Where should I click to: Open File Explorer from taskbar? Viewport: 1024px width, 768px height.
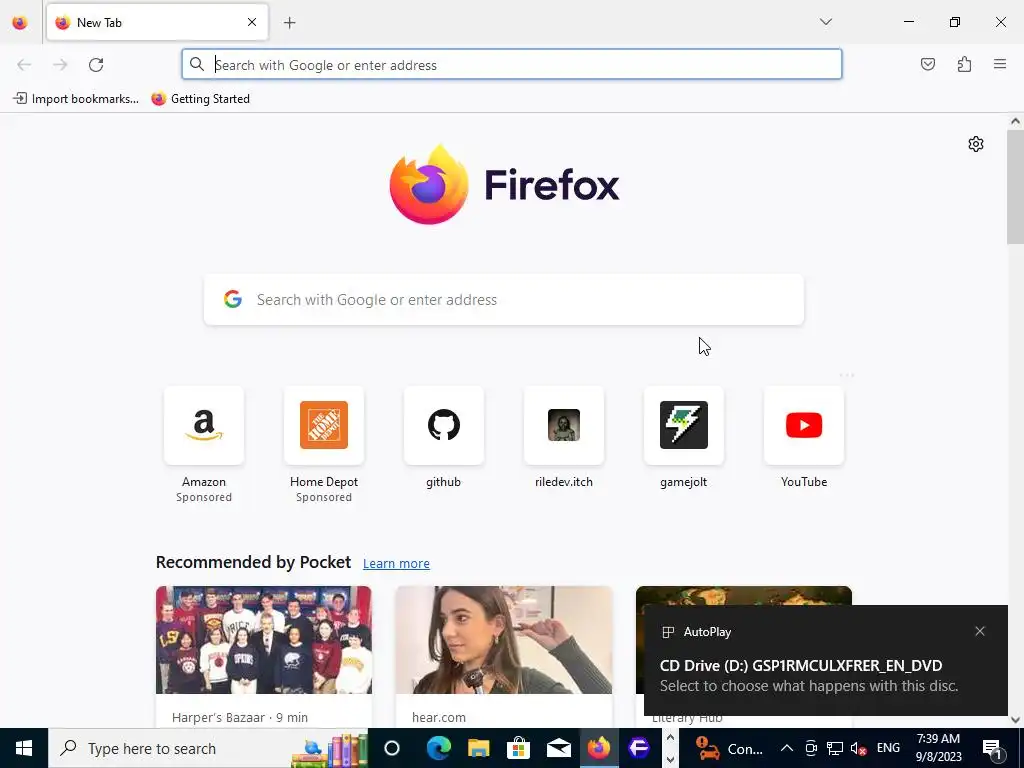click(x=479, y=748)
